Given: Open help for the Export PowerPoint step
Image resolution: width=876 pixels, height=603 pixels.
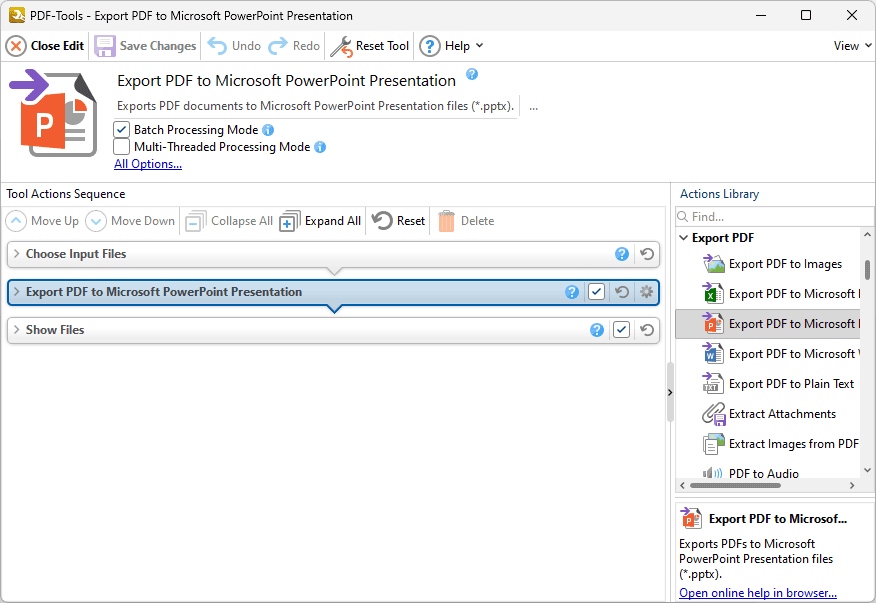Looking at the screenshot, I should pos(572,292).
